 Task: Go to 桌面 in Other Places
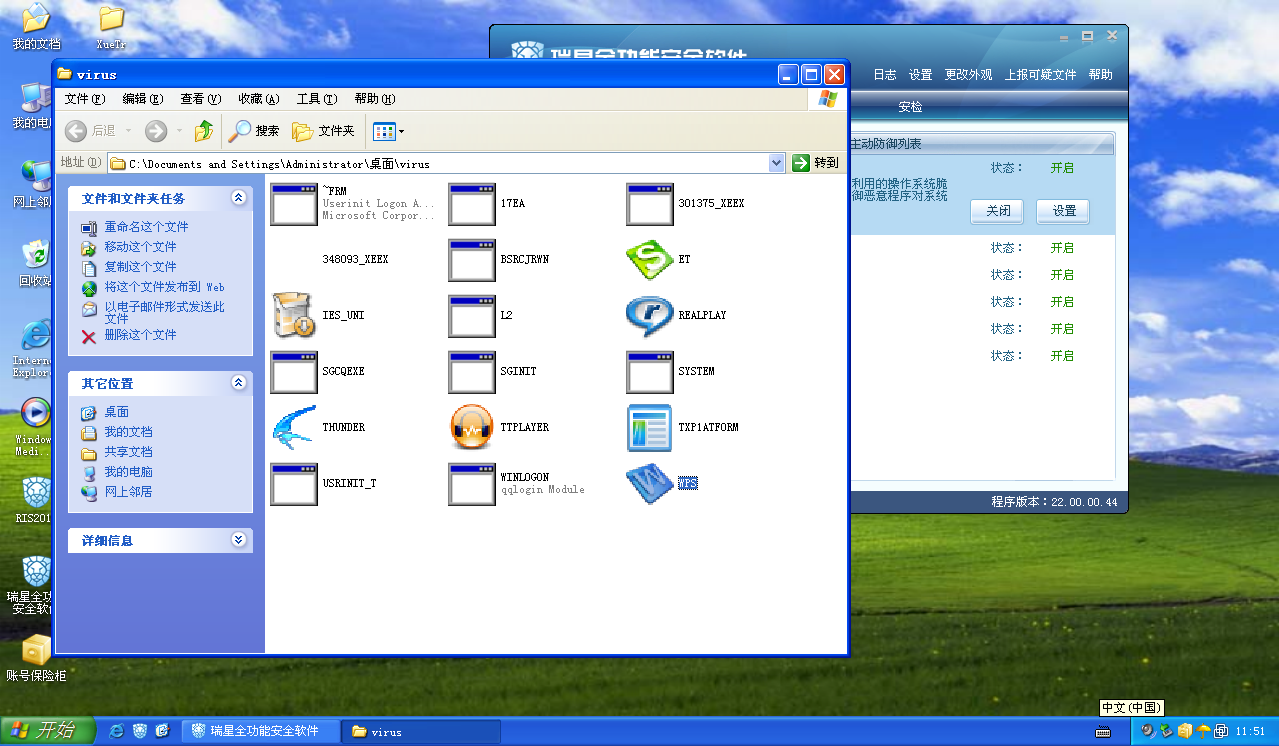tap(116, 412)
